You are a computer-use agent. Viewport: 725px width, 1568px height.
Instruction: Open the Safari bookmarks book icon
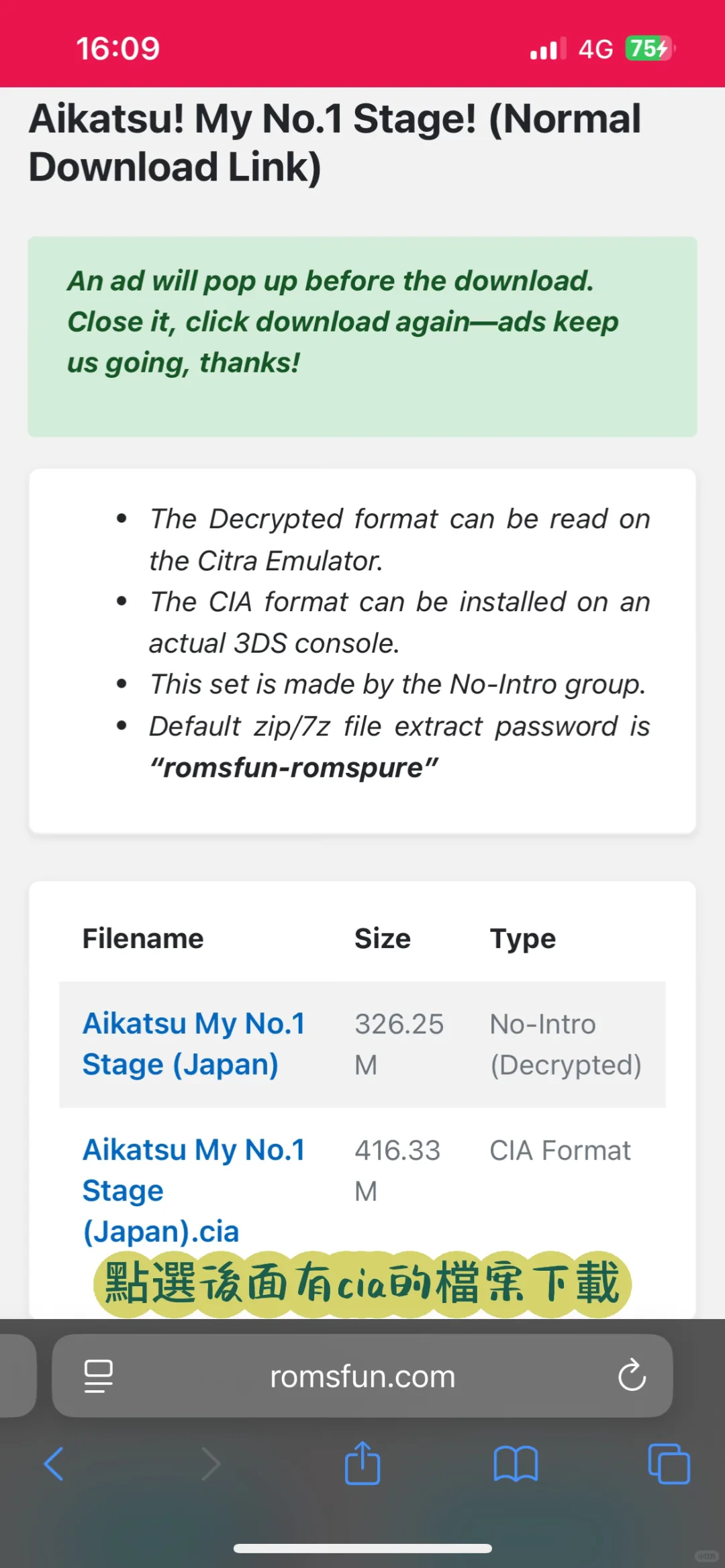tap(516, 1463)
